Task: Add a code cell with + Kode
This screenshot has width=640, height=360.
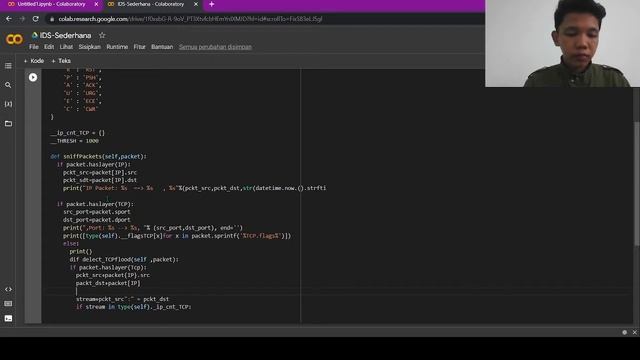Action: [x=34, y=61]
